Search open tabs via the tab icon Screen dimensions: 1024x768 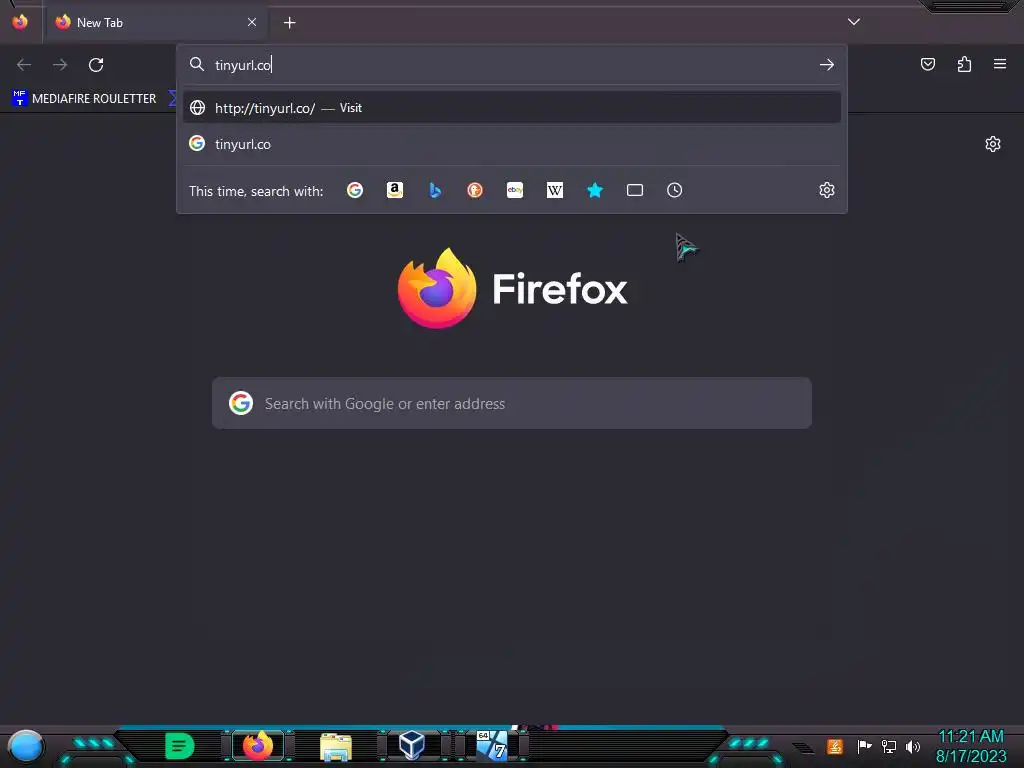635,190
